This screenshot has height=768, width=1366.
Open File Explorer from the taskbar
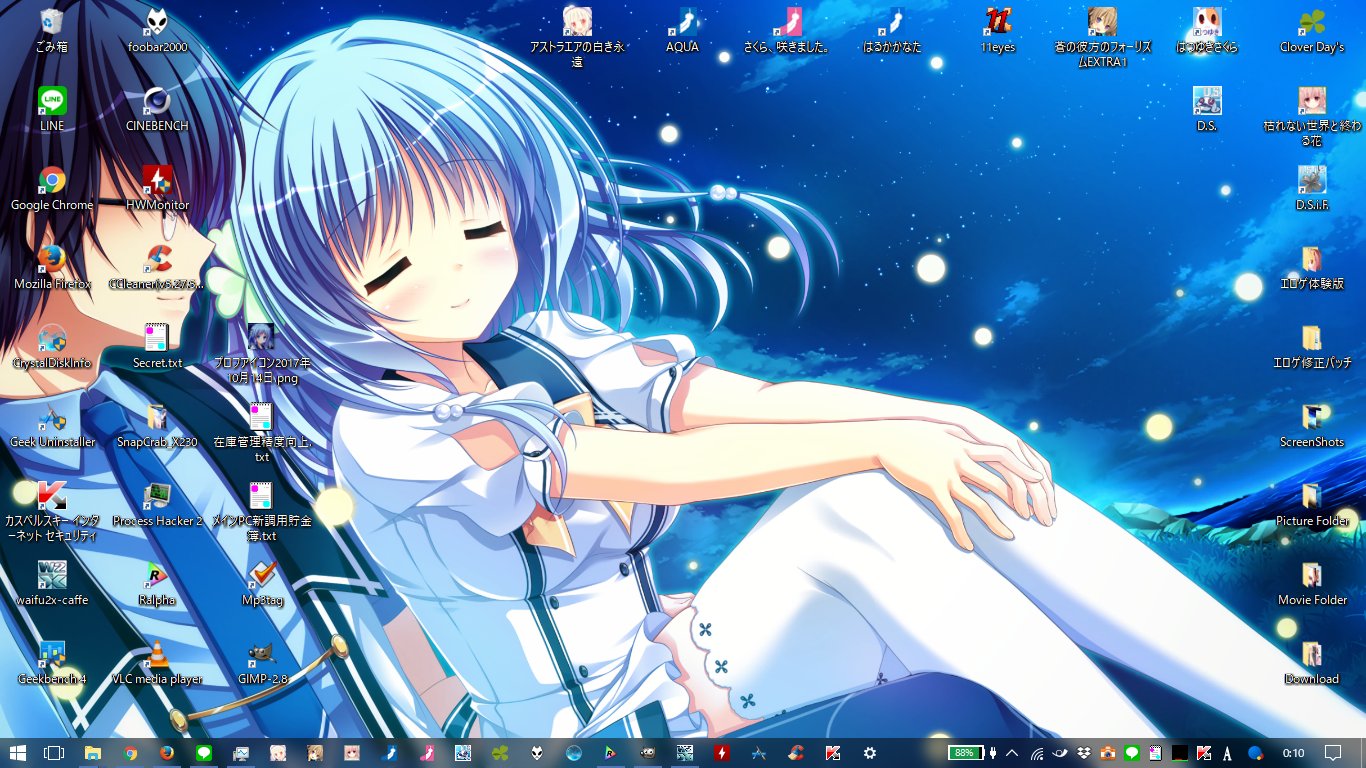pos(93,752)
